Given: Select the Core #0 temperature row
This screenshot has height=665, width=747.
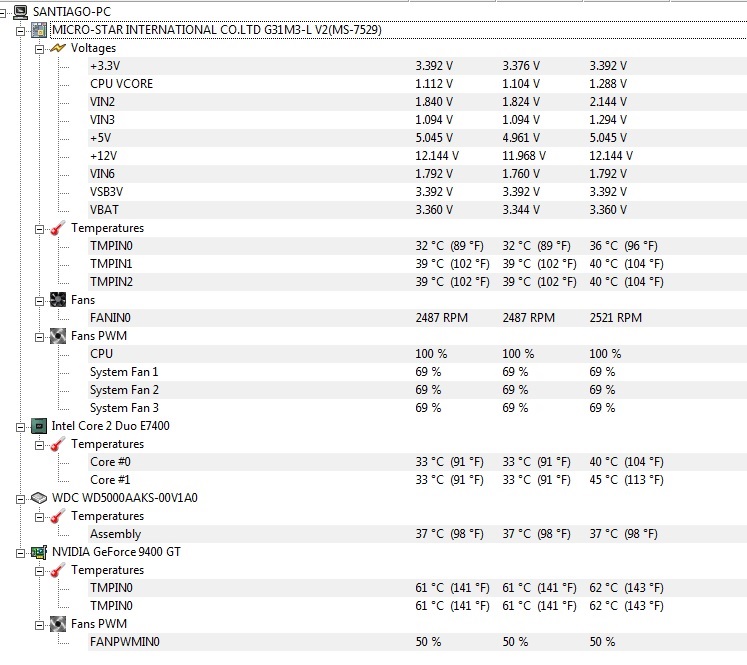Looking at the screenshot, I should click(x=417, y=462).
